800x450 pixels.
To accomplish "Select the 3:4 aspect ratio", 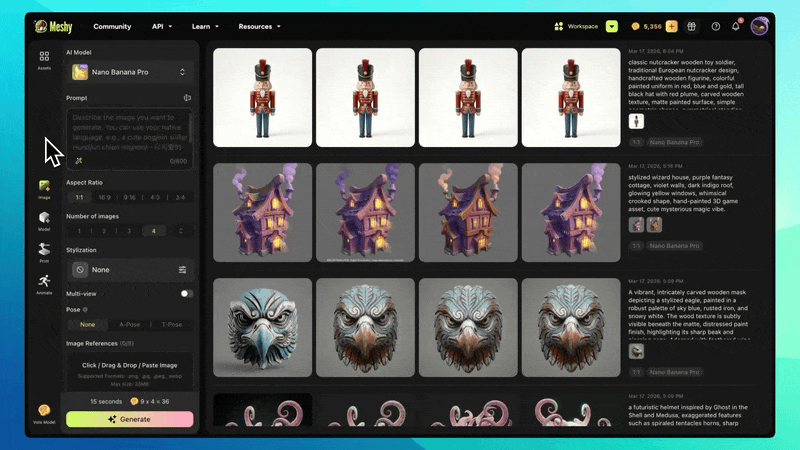I will click(180, 197).
